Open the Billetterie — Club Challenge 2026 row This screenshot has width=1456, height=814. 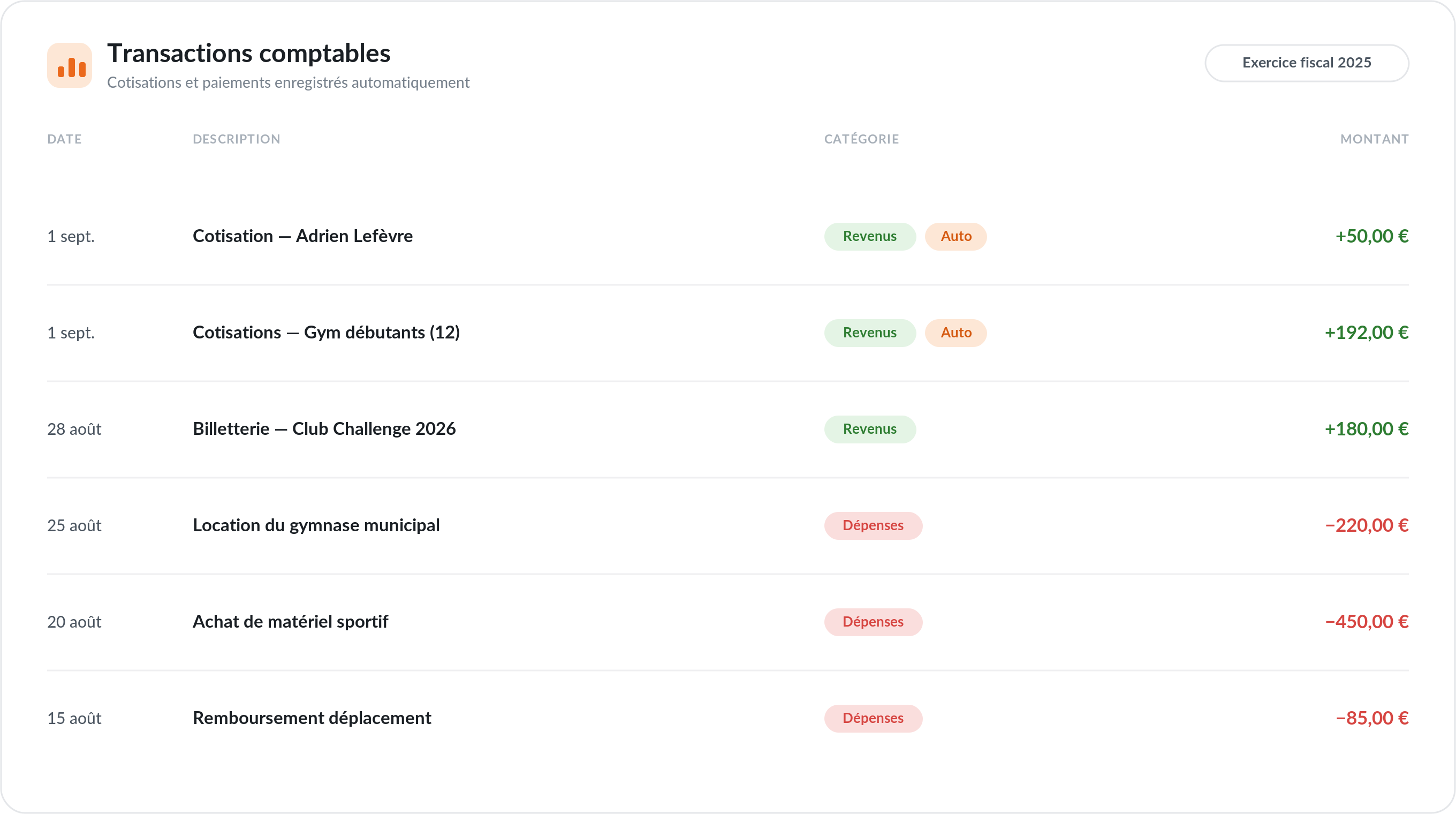tap(728, 429)
